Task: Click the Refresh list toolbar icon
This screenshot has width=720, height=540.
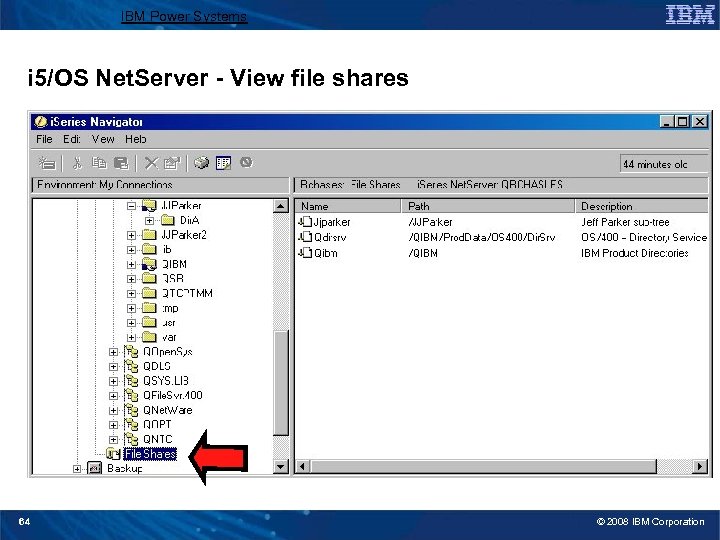Action: (224, 163)
